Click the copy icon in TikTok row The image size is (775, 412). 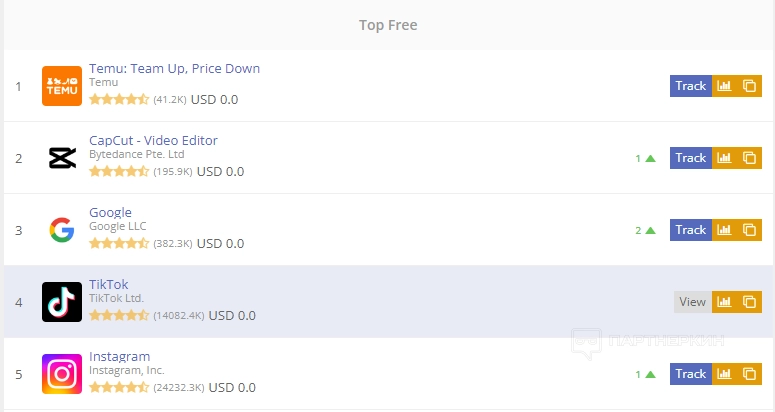[x=750, y=302]
